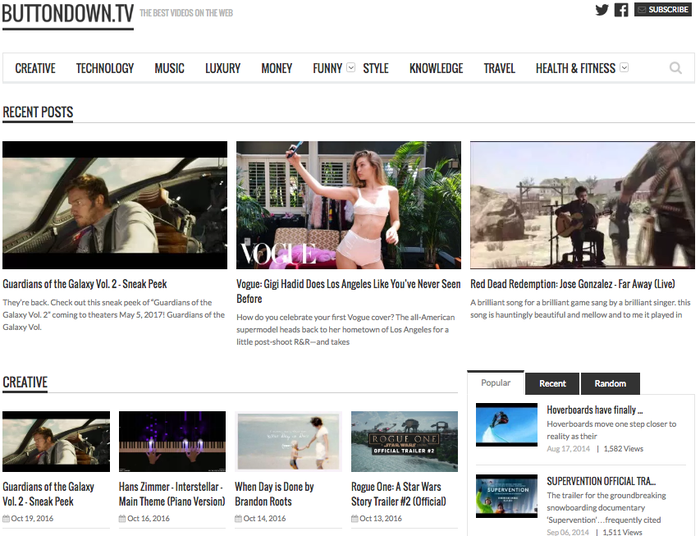Open the Facebook page icon
The image size is (700, 536).
coord(621,10)
